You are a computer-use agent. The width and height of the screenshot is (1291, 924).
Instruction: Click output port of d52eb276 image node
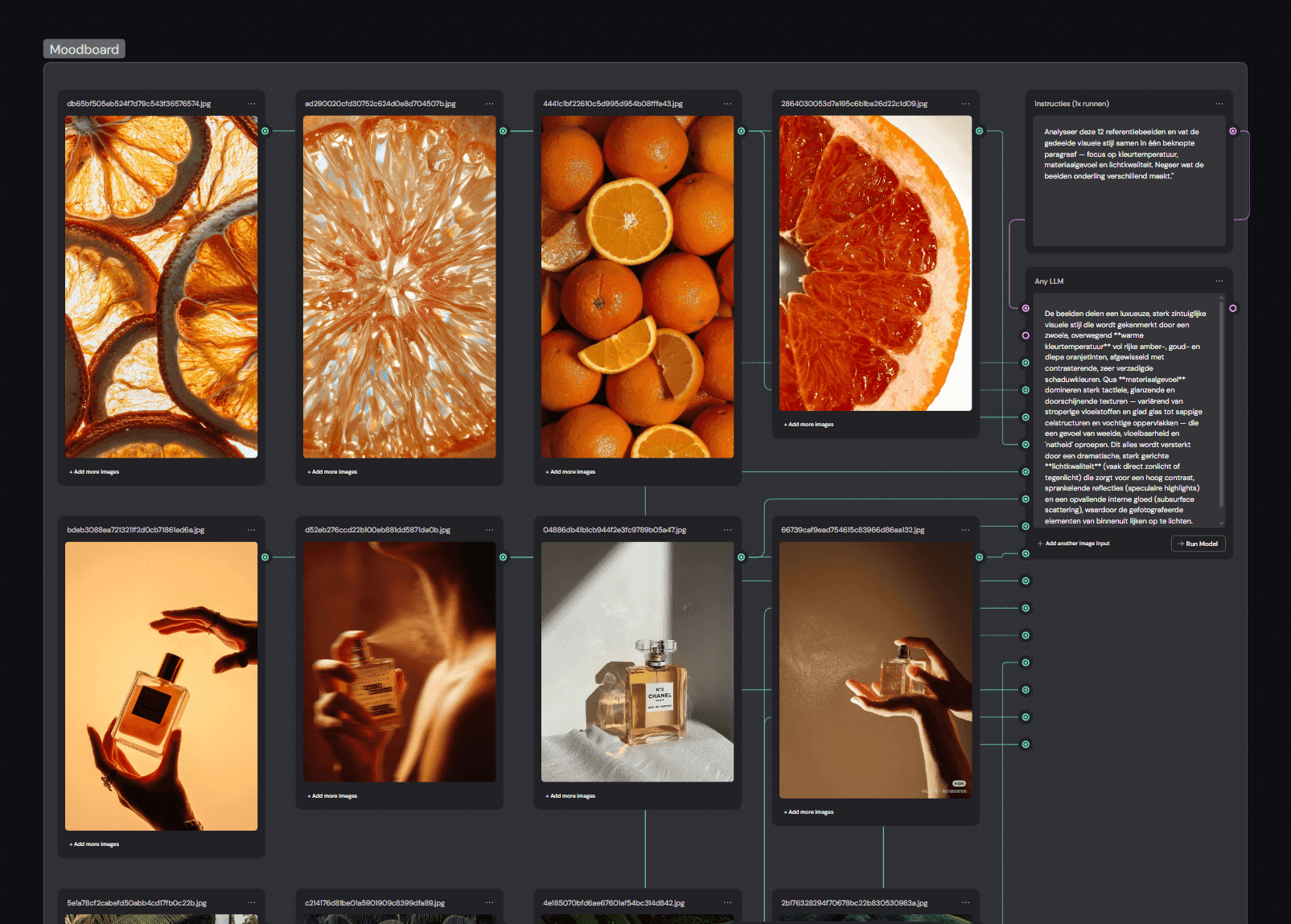coord(504,557)
